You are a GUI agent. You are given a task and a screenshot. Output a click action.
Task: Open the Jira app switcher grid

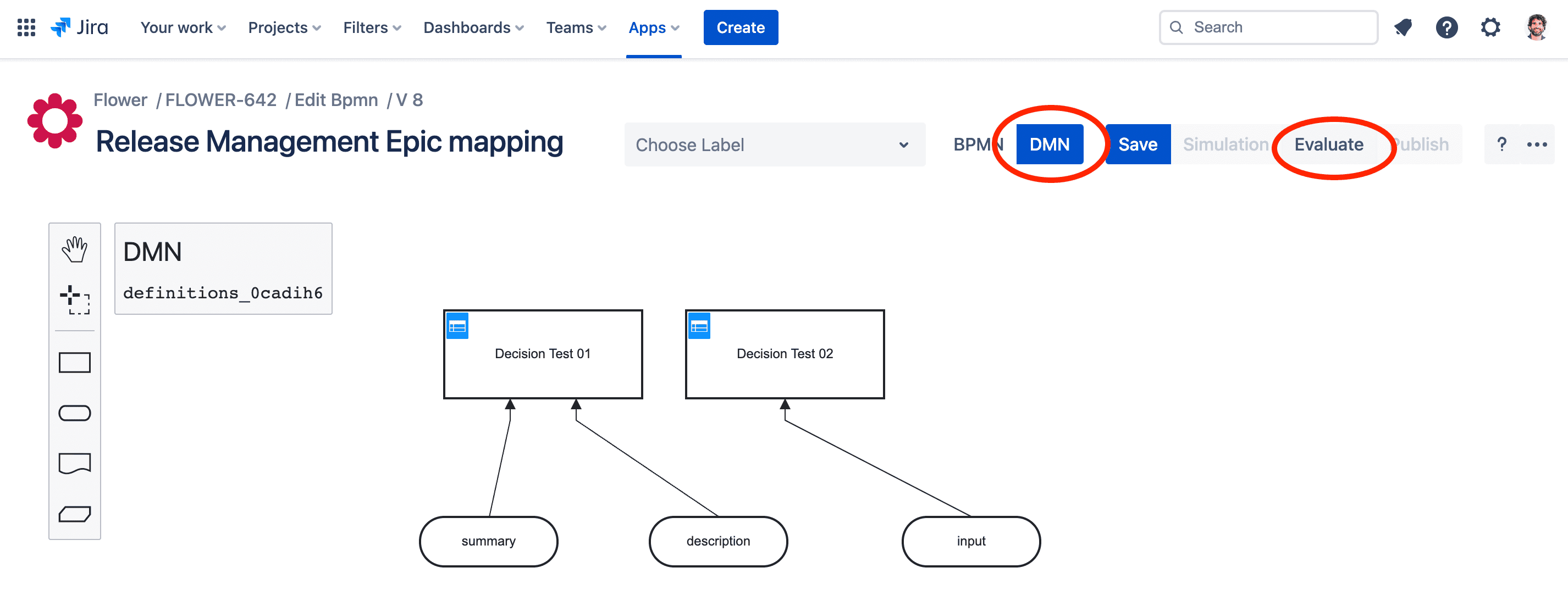pyautogui.click(x=26, y=27)
